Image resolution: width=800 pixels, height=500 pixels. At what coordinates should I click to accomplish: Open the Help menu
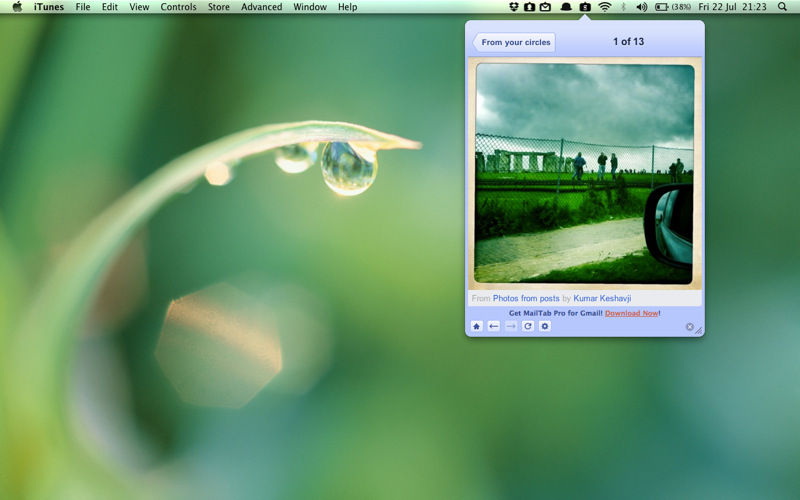coord(347,7)
